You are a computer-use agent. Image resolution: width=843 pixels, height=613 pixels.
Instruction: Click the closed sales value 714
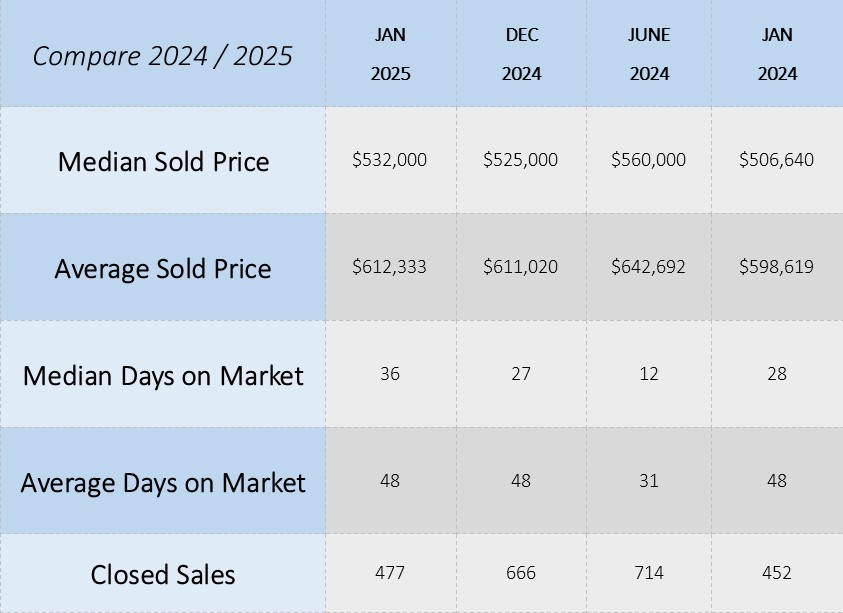point(649,573)
